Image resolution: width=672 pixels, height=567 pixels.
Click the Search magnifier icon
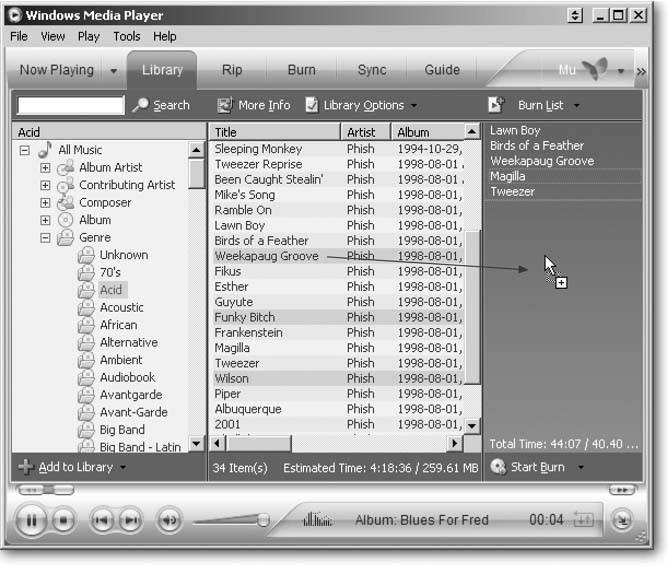pos(141,105)
